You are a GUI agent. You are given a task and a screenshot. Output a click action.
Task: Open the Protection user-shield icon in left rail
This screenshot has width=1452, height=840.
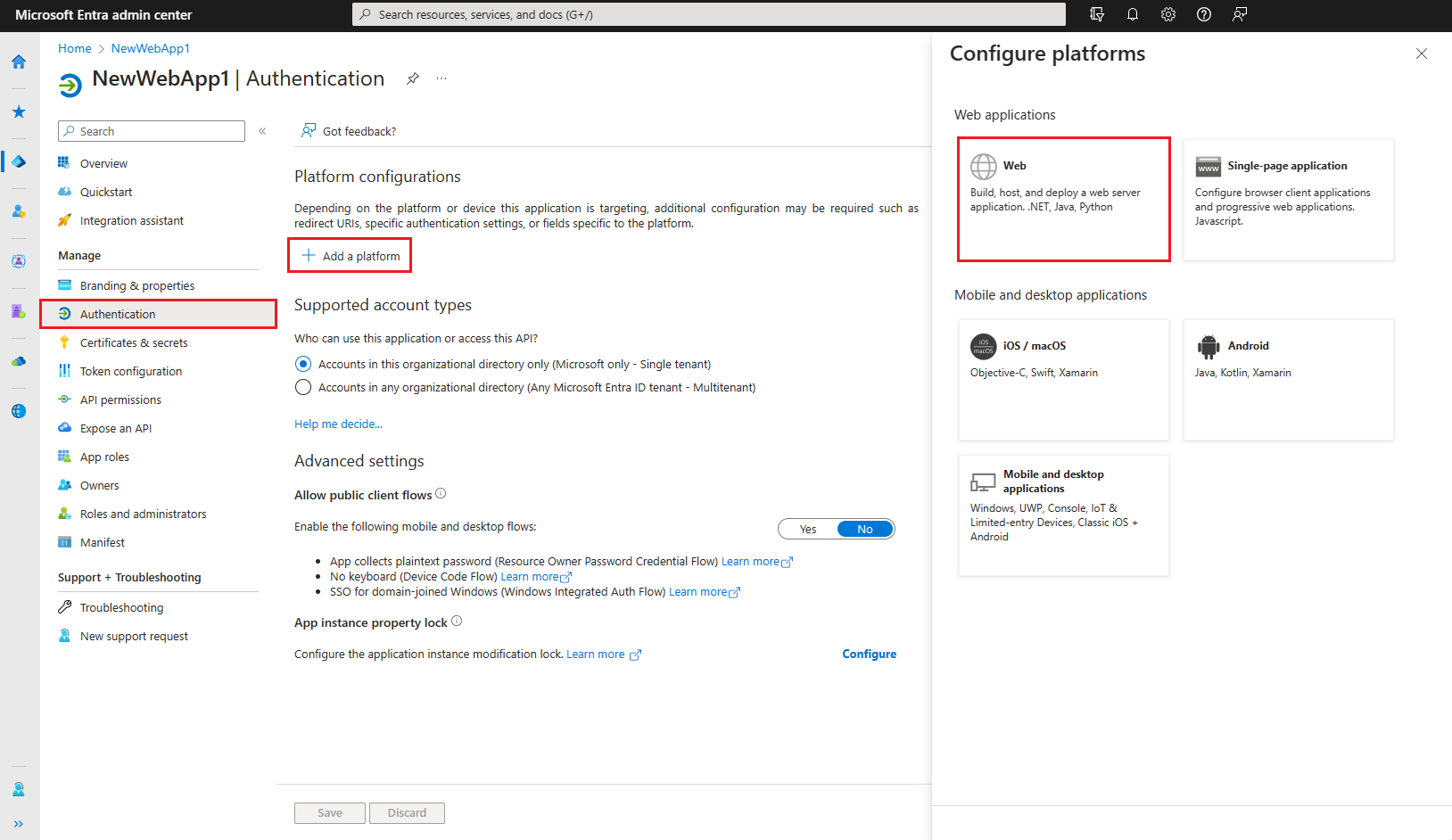tap(19, 211)
